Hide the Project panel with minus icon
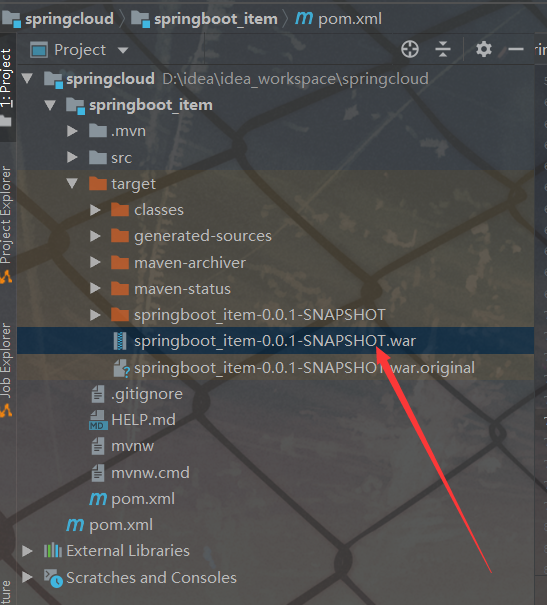 pyautogui.click(x=515, y=49)
